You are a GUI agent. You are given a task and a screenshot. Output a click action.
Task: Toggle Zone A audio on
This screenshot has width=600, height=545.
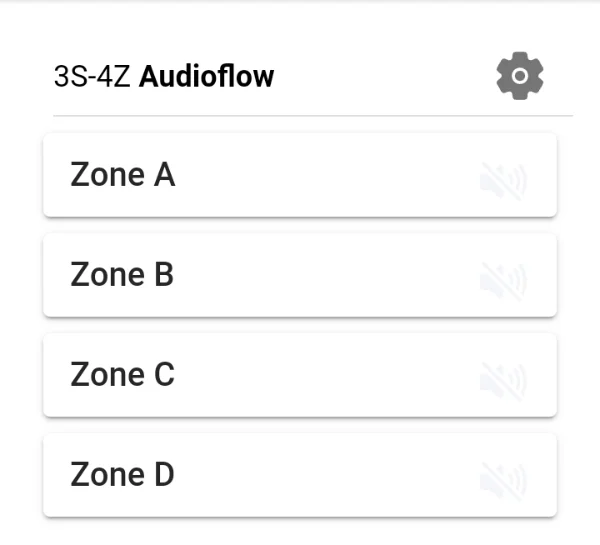click(504, 181)
